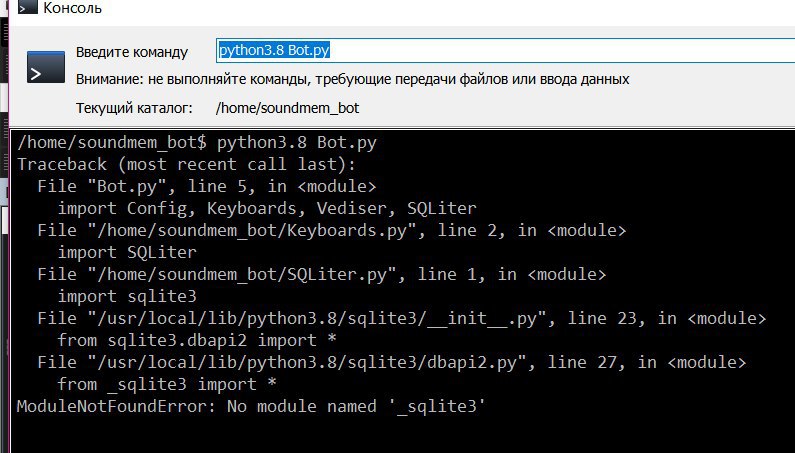
Task: Click the command input field containing python3.8 Bot.py
Action: pyautogui.click(x=505, y=50)
